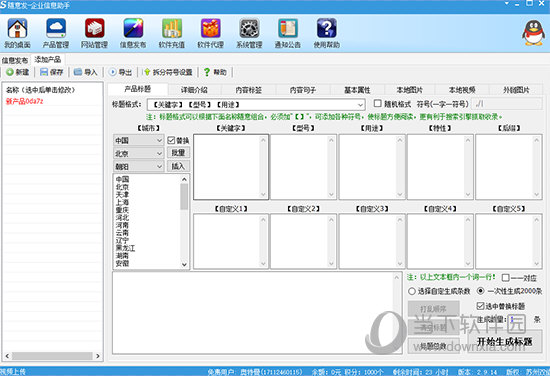Select 重庆 in city list
The width and height of the screenshot is (550, 376).
click(122, 210)
